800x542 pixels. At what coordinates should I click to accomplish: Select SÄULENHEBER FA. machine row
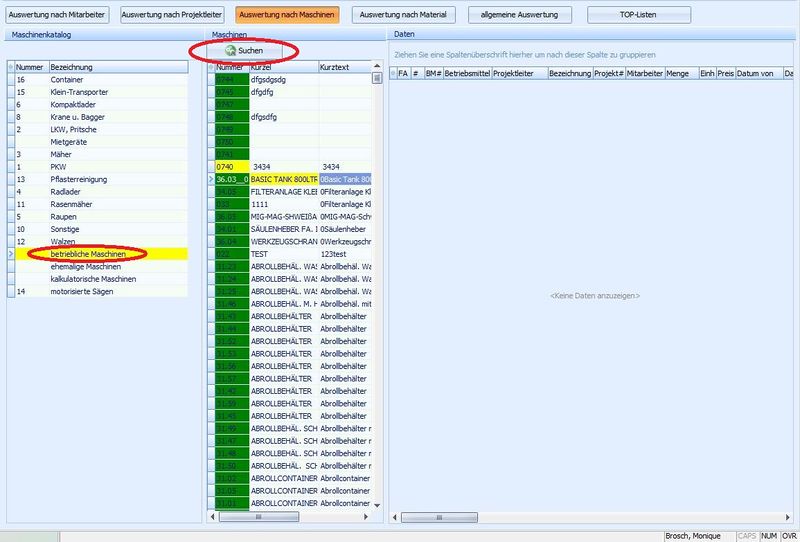(x=290, y=229)
